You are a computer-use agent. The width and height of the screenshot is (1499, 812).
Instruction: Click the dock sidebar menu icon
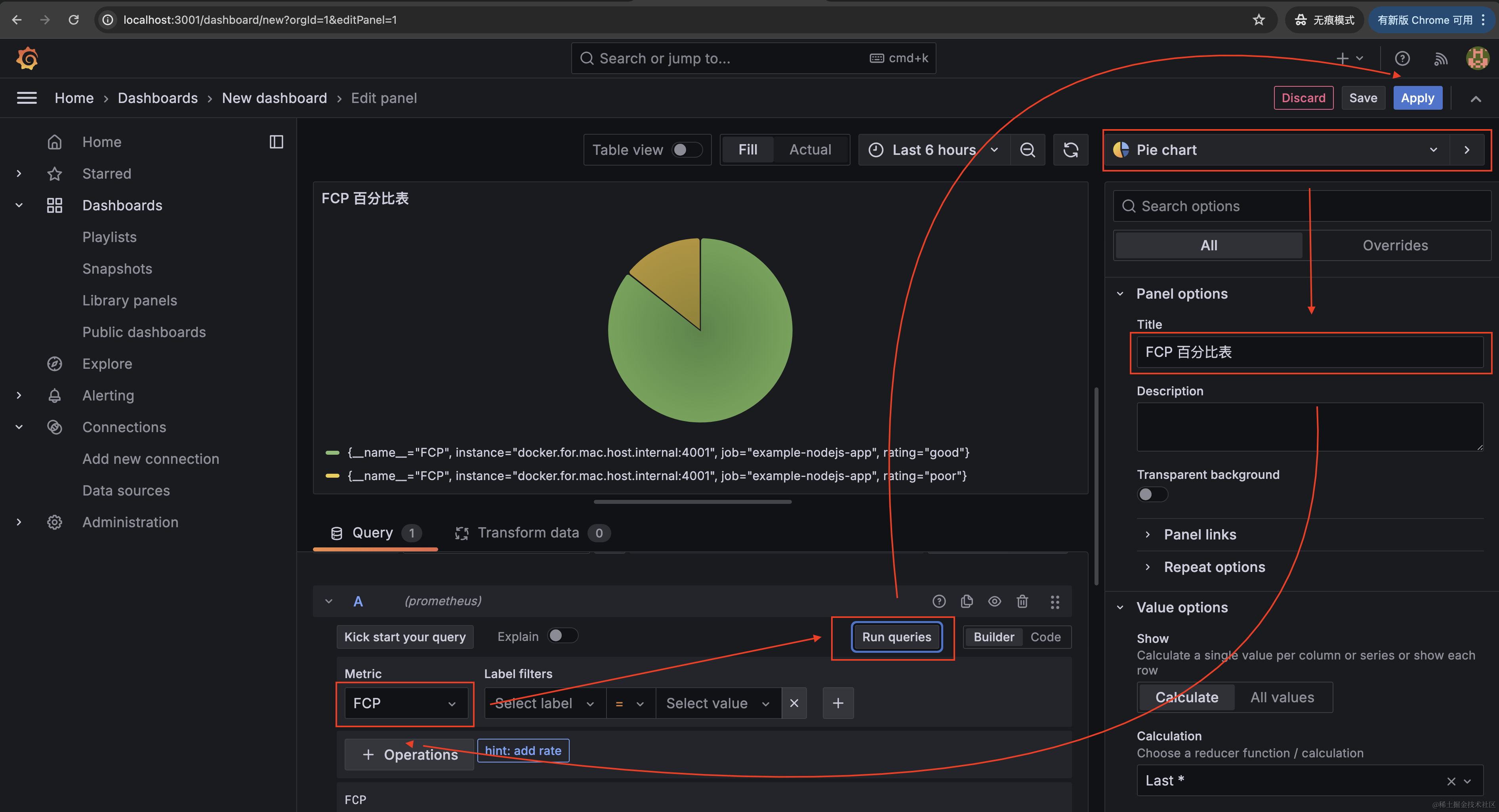pos(277,142)
